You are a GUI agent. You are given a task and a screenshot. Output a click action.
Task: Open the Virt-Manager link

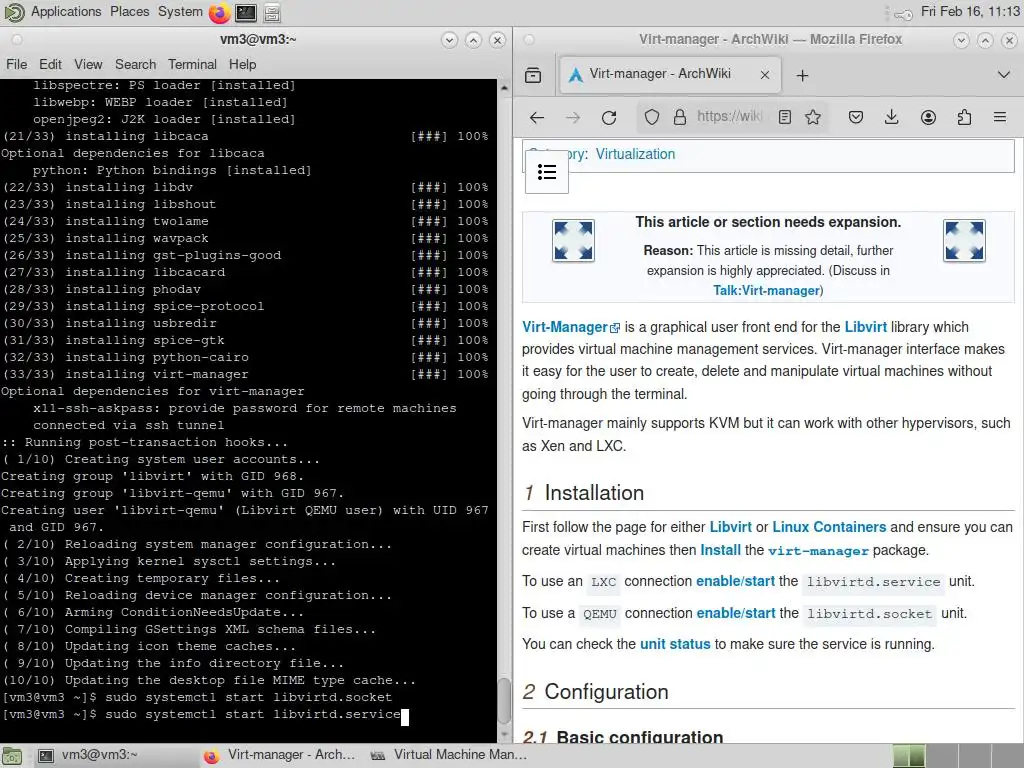tap(565, 327)
